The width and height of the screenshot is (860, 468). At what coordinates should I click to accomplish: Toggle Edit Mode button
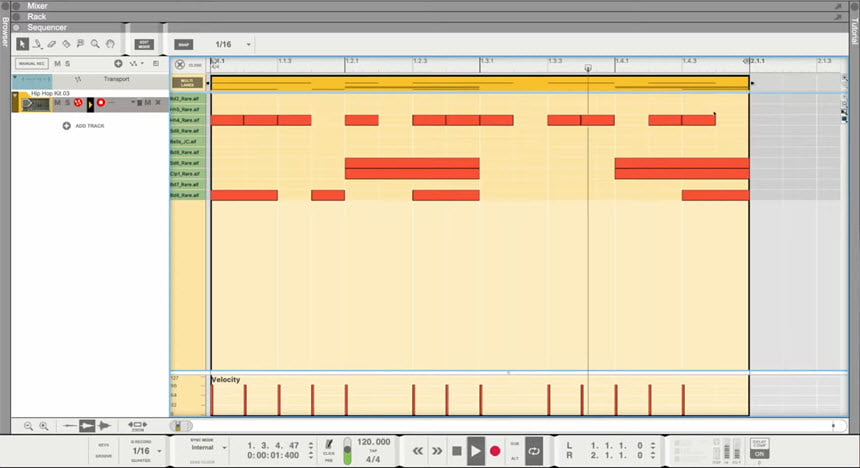click(144, 44)
